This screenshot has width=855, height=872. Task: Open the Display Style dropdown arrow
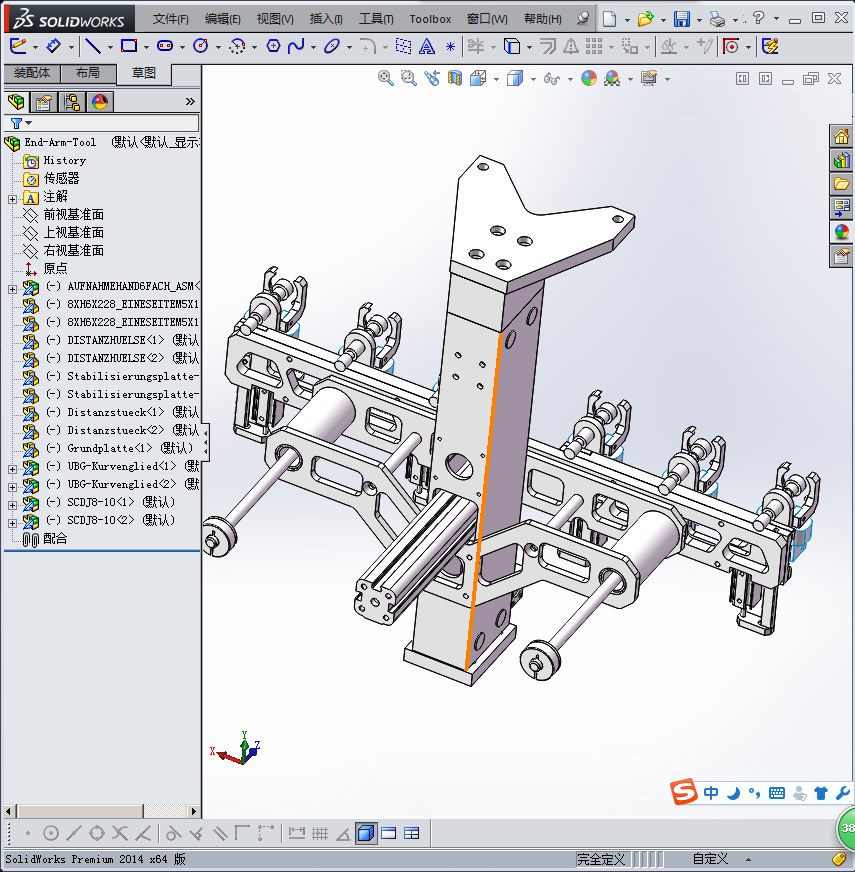[x=533, y=80]
